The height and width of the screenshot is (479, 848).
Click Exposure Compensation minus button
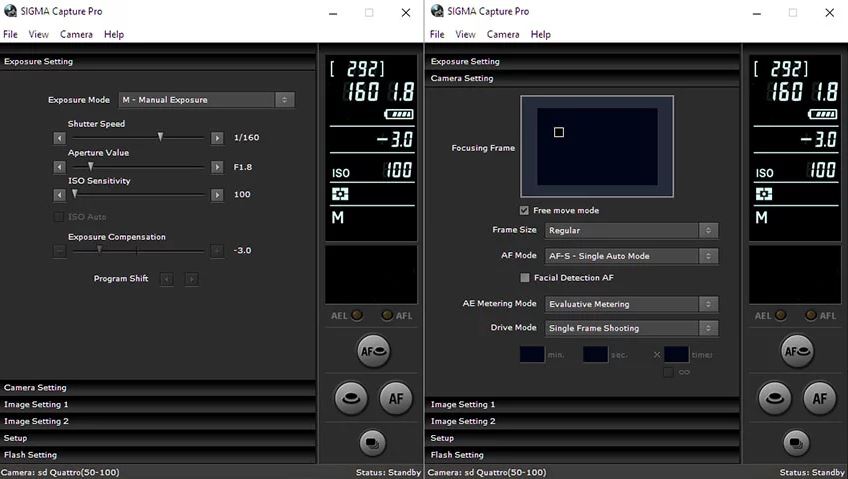pyautogui.click(x=59, y=251)
